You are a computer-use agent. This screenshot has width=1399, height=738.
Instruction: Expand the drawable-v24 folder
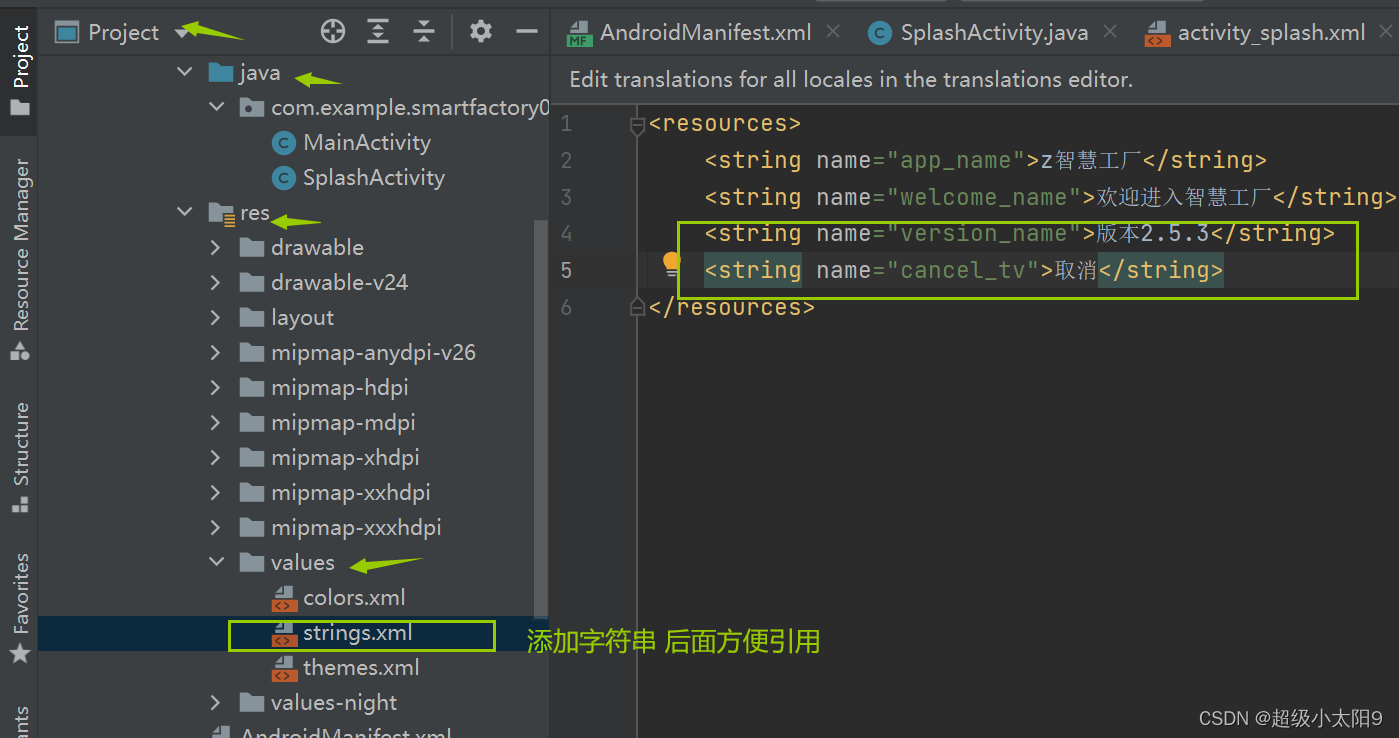pos(216,282)
